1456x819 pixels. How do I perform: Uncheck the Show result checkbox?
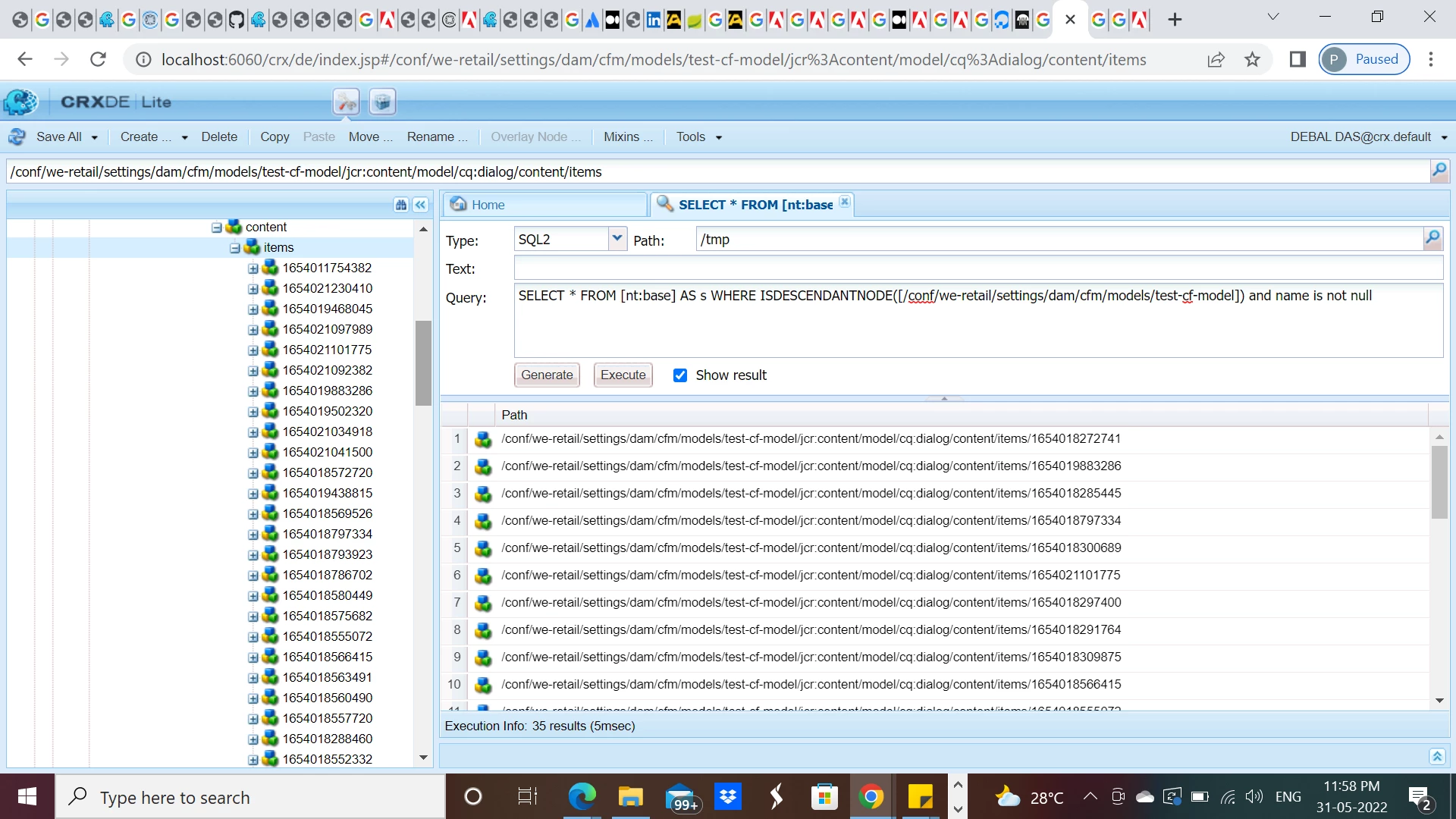click(680, 375)
